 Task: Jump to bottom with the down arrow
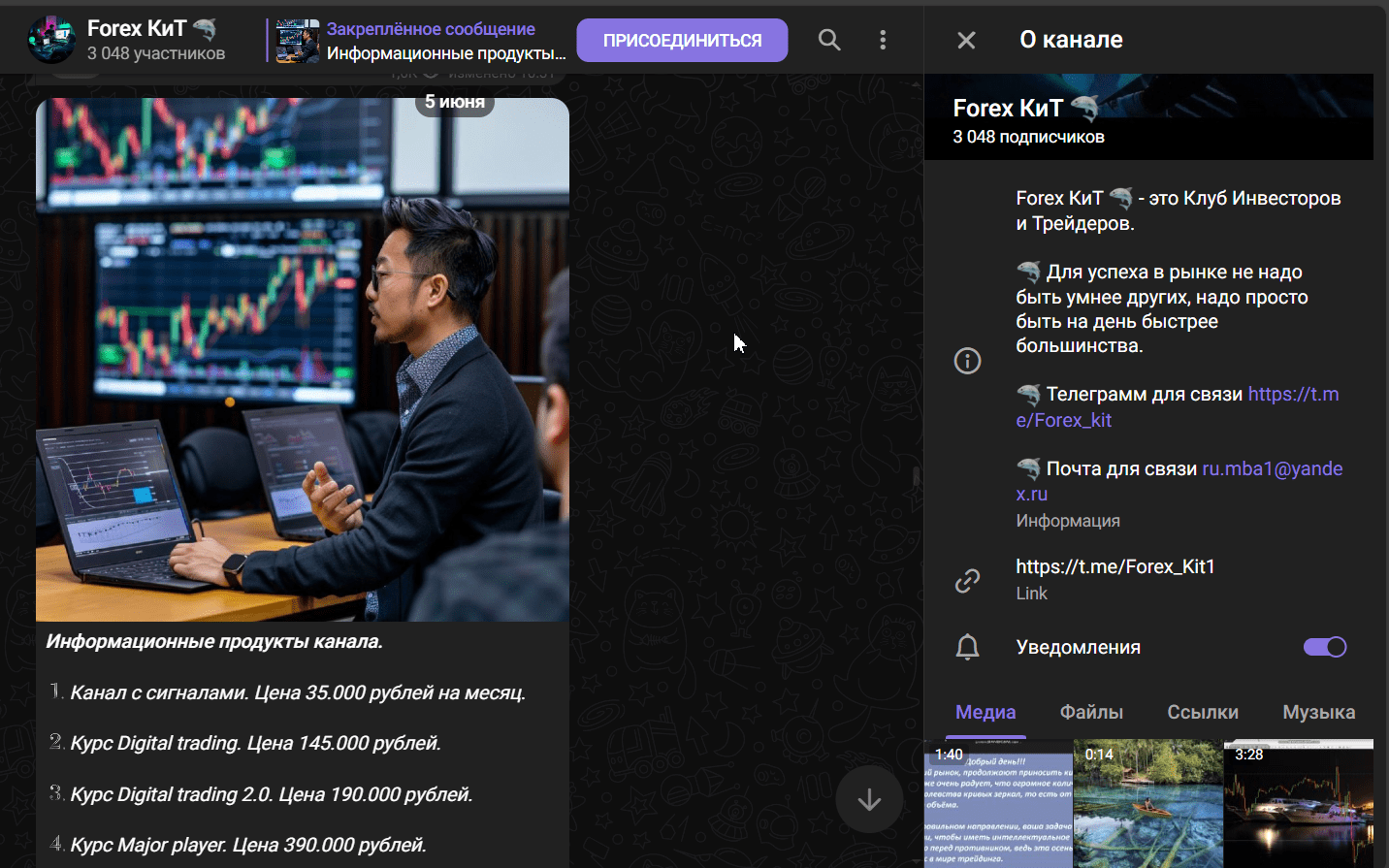(x=869, y=799)
